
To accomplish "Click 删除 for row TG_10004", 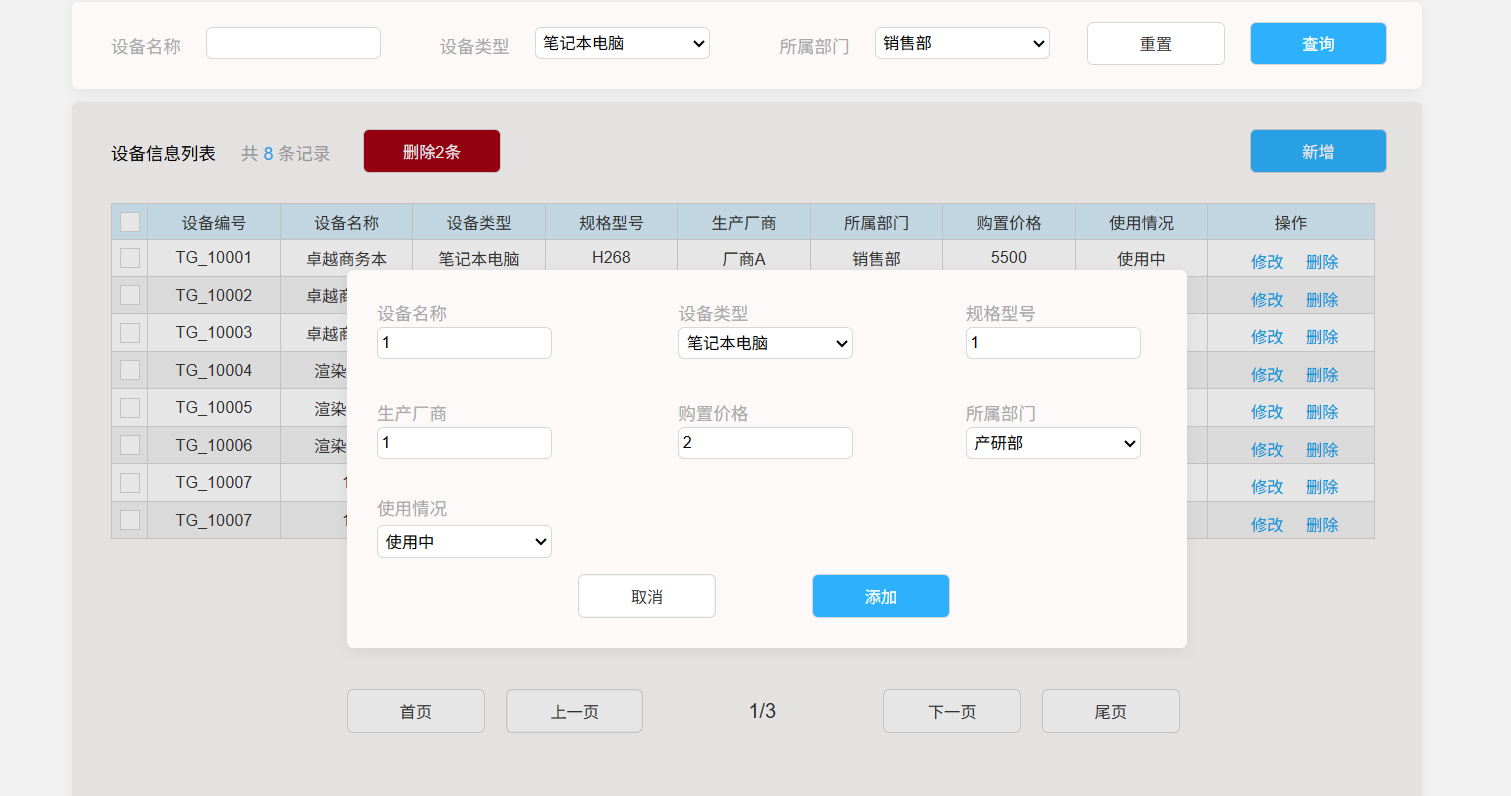I will 1322,374.
